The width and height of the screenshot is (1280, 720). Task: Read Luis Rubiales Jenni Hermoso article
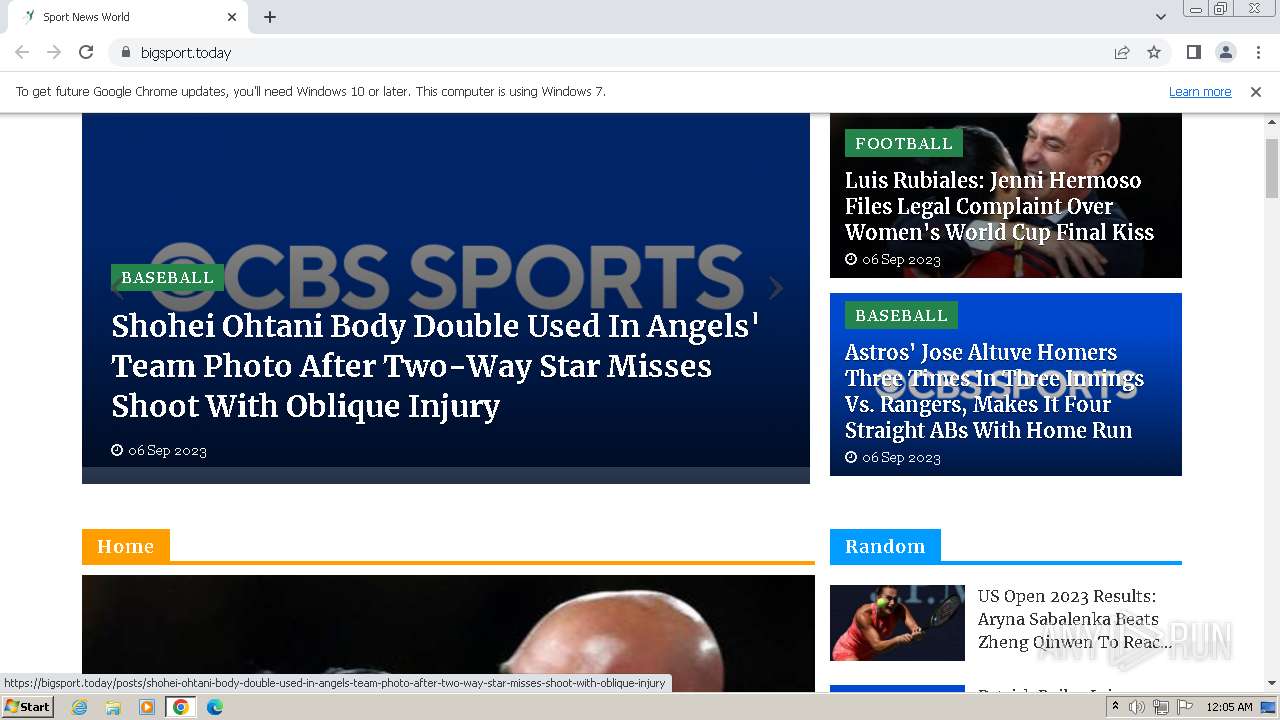coord(999,206)
